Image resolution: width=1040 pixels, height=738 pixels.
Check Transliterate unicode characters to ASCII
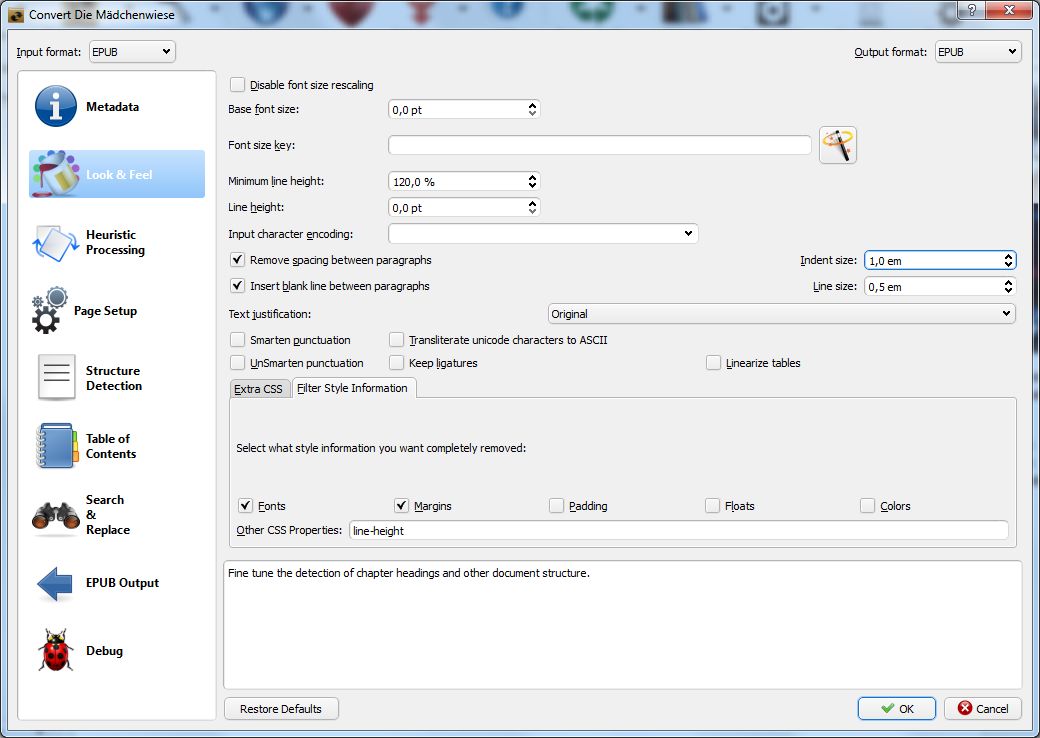point(397,339)
